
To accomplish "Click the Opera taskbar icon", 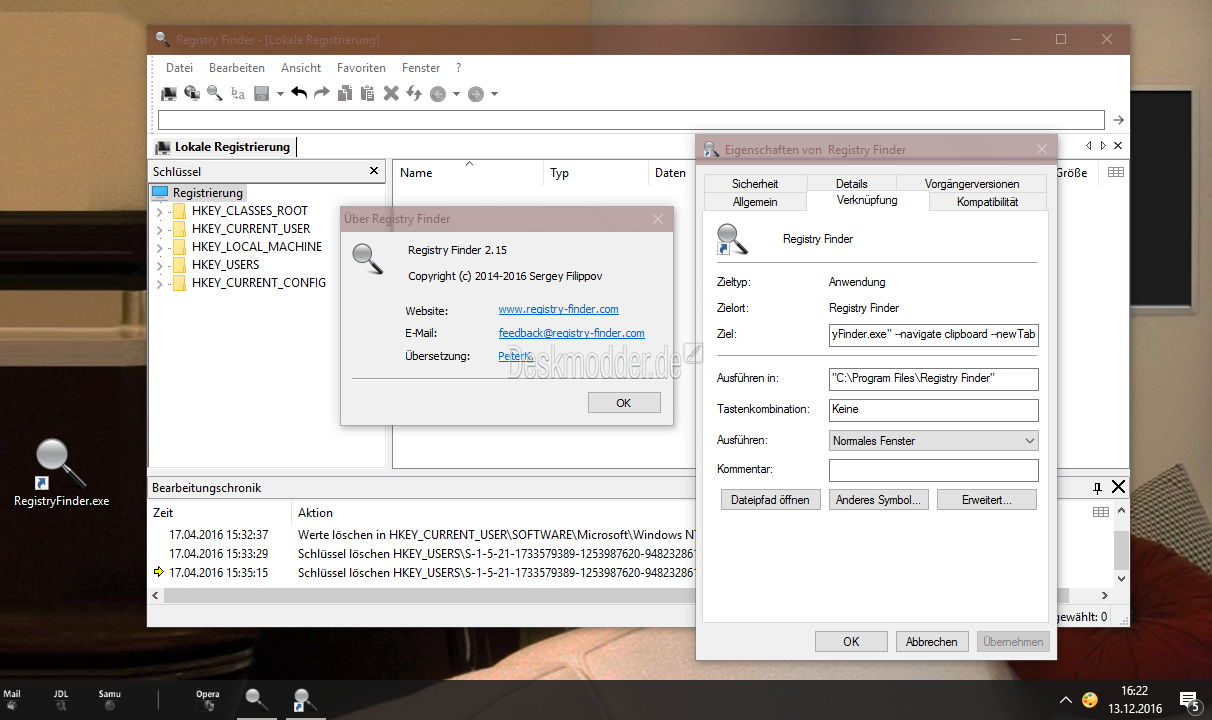I will coord(208,700).
